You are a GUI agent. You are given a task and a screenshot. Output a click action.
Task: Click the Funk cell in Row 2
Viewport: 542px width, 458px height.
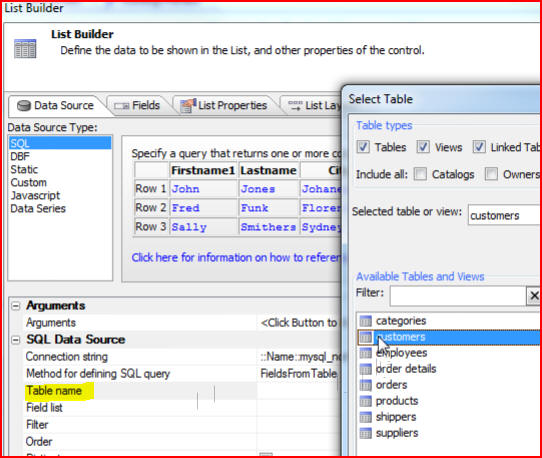tap(269, 208)
